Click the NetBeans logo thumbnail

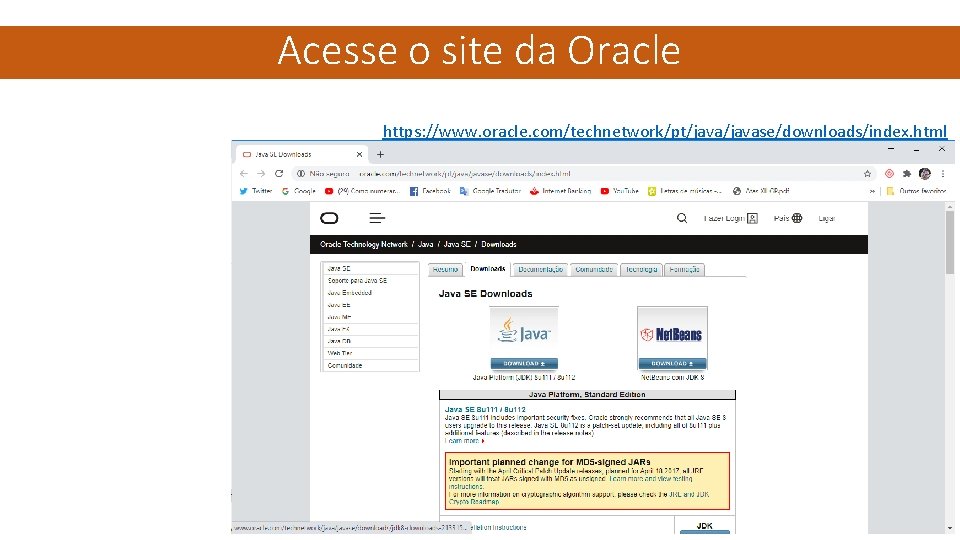pyautogui.click(x=672, y=333)
